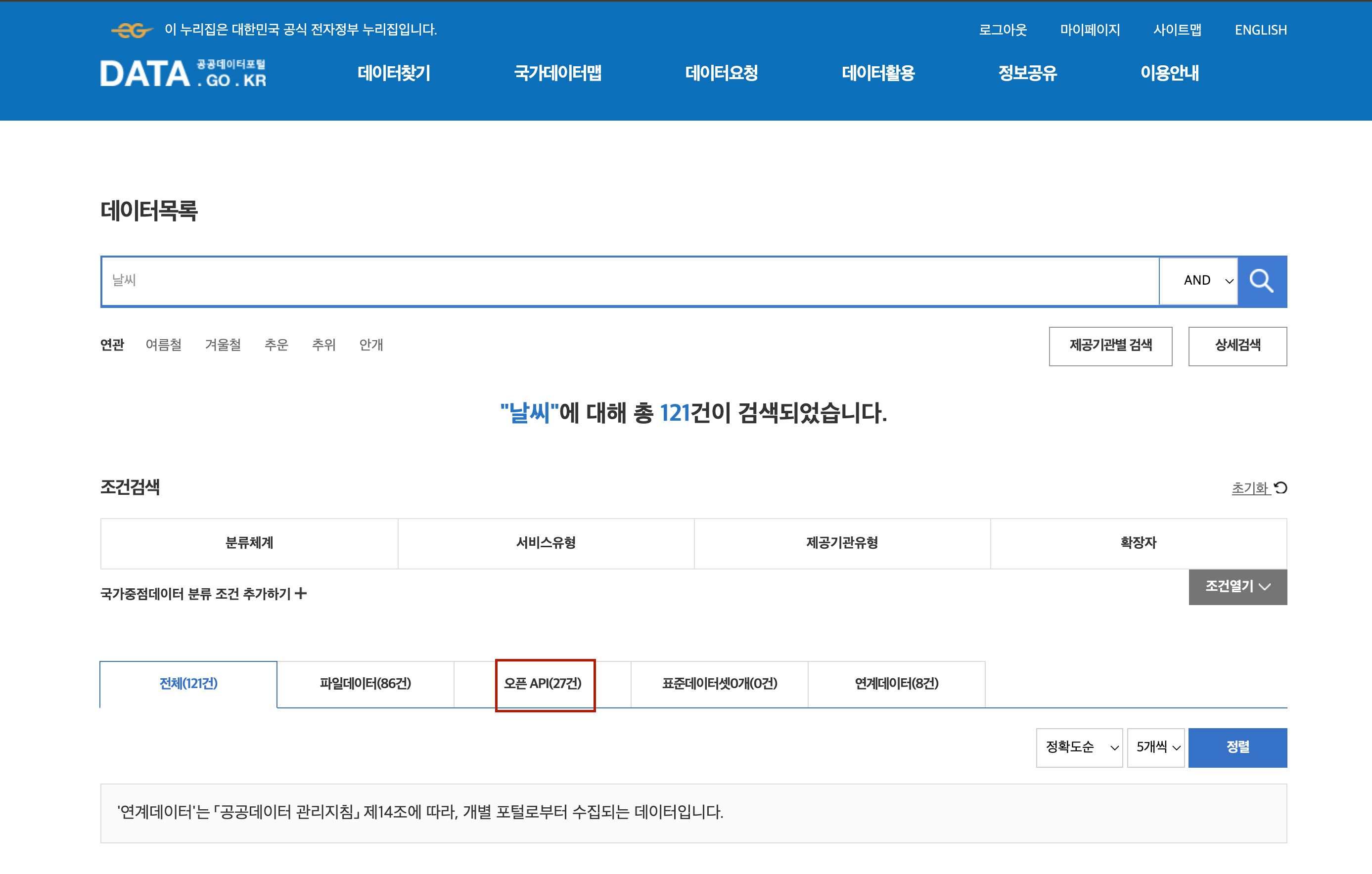1372x874 pixels.
Task: Expand the 조건열기 filter panel
Action: click(1237, 586)
